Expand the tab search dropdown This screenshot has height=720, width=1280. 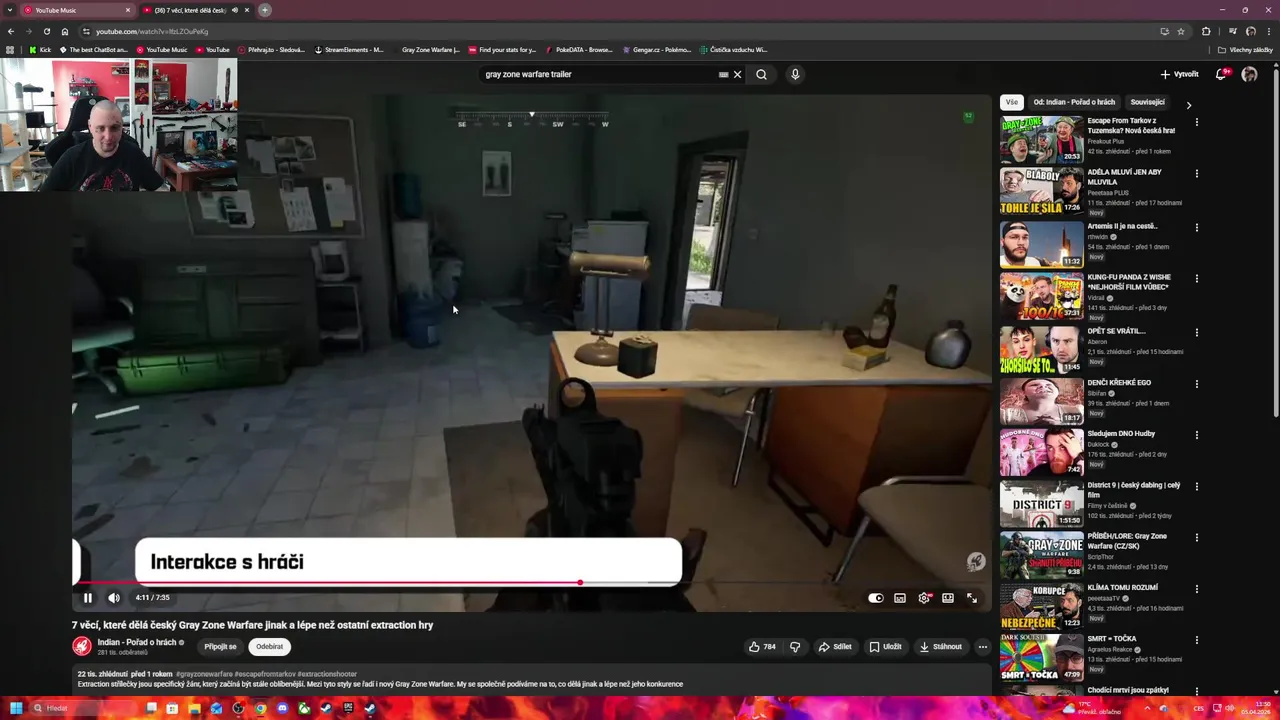tap(9, 10)
